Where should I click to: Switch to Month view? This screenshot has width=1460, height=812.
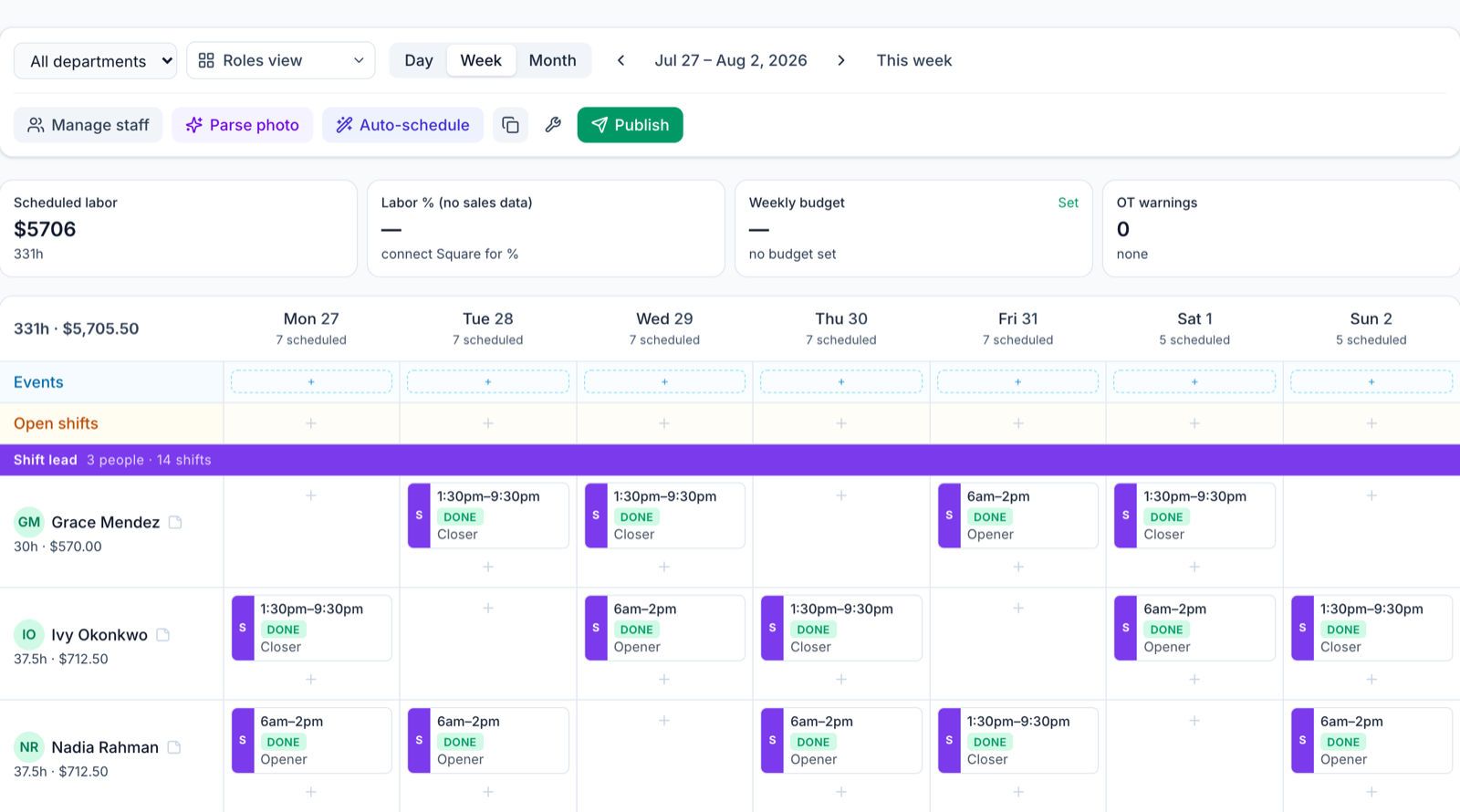553,60
